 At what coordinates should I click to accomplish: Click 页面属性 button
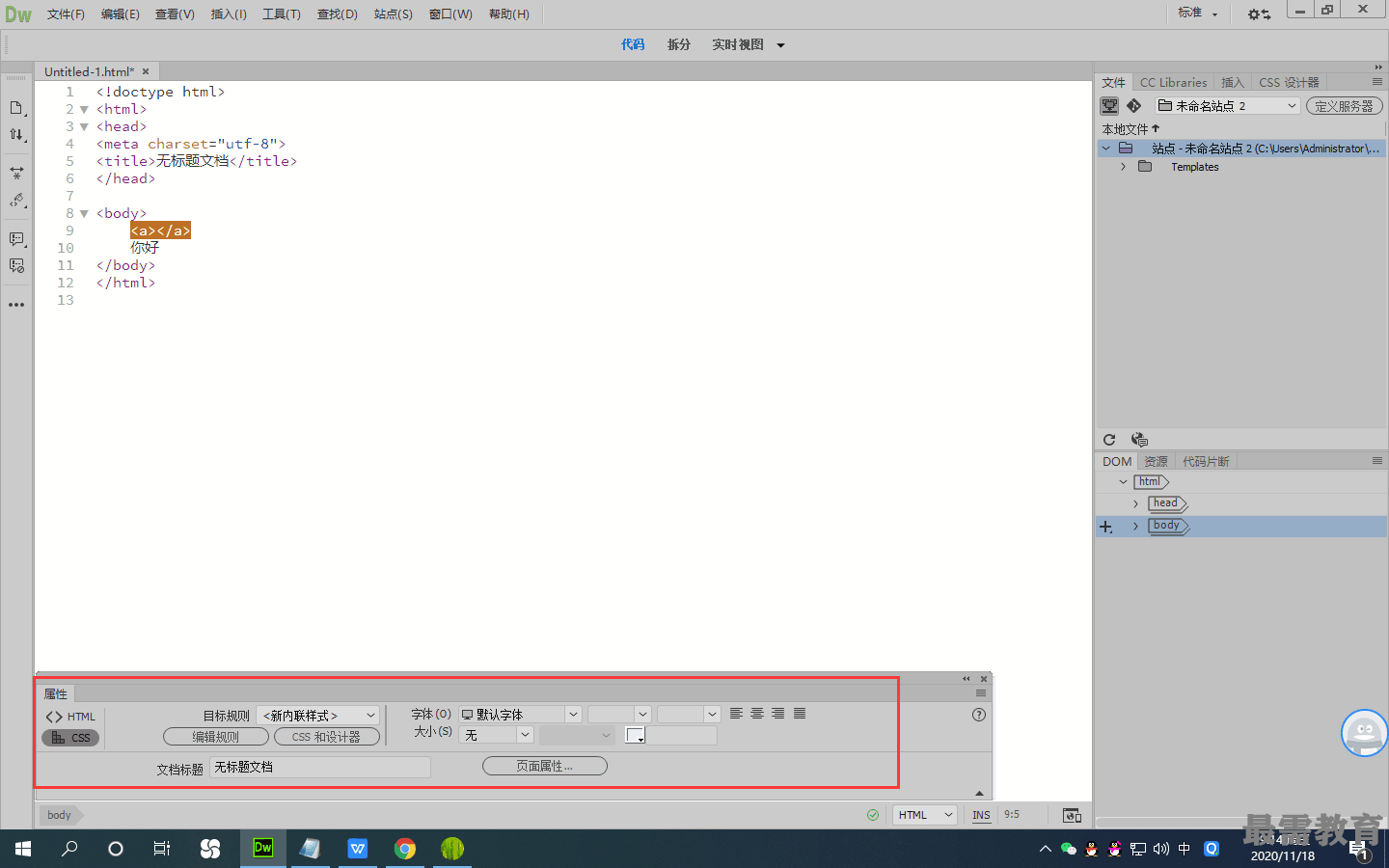click(545, 766)
